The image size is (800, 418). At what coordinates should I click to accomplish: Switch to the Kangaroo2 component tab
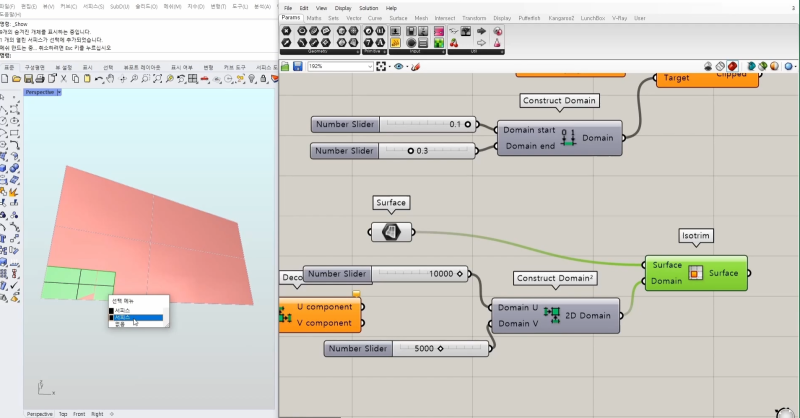(x=561, y=18)
